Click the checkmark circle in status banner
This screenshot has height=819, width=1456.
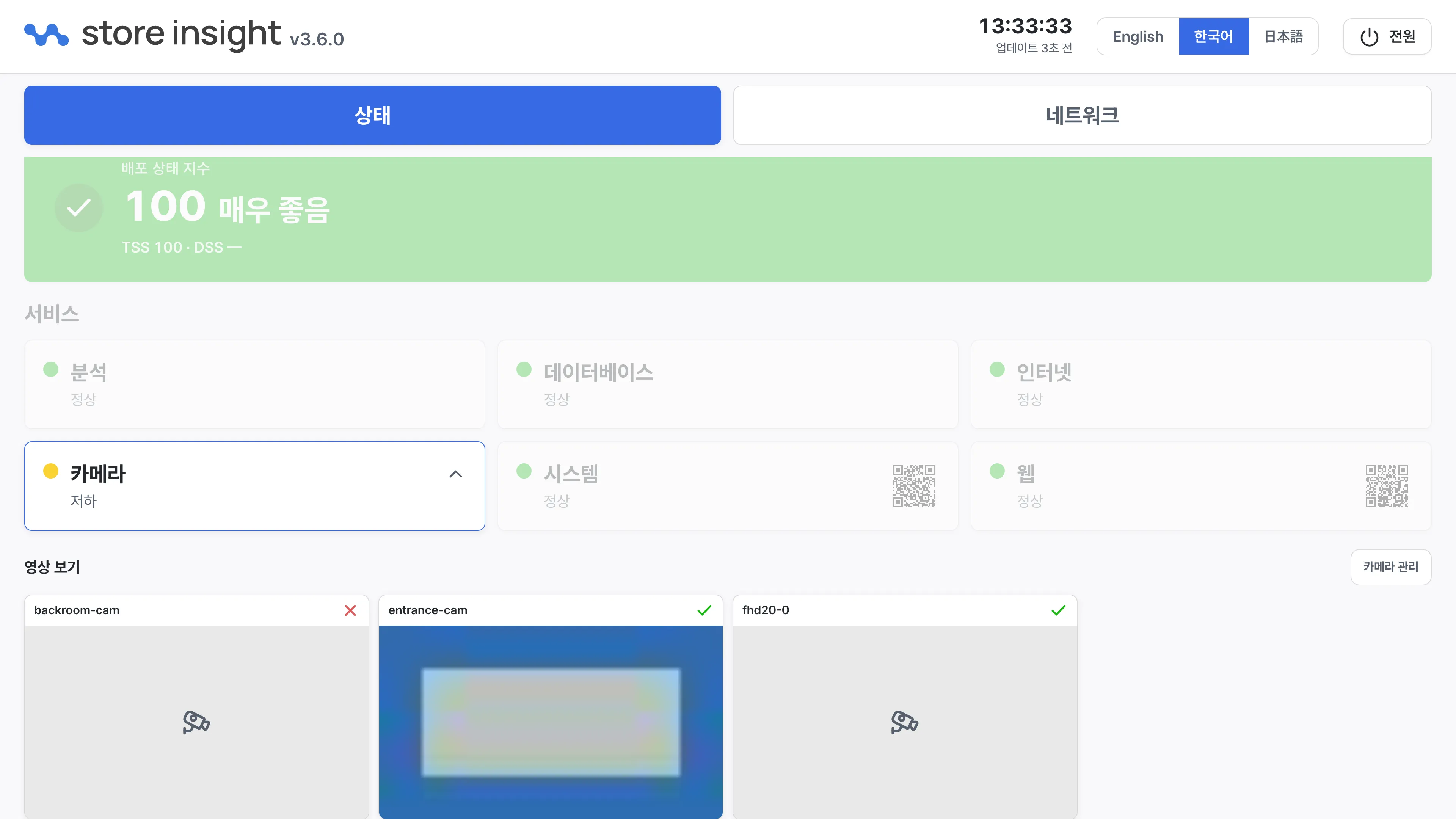pyautogui.click(x=78, y=208)
